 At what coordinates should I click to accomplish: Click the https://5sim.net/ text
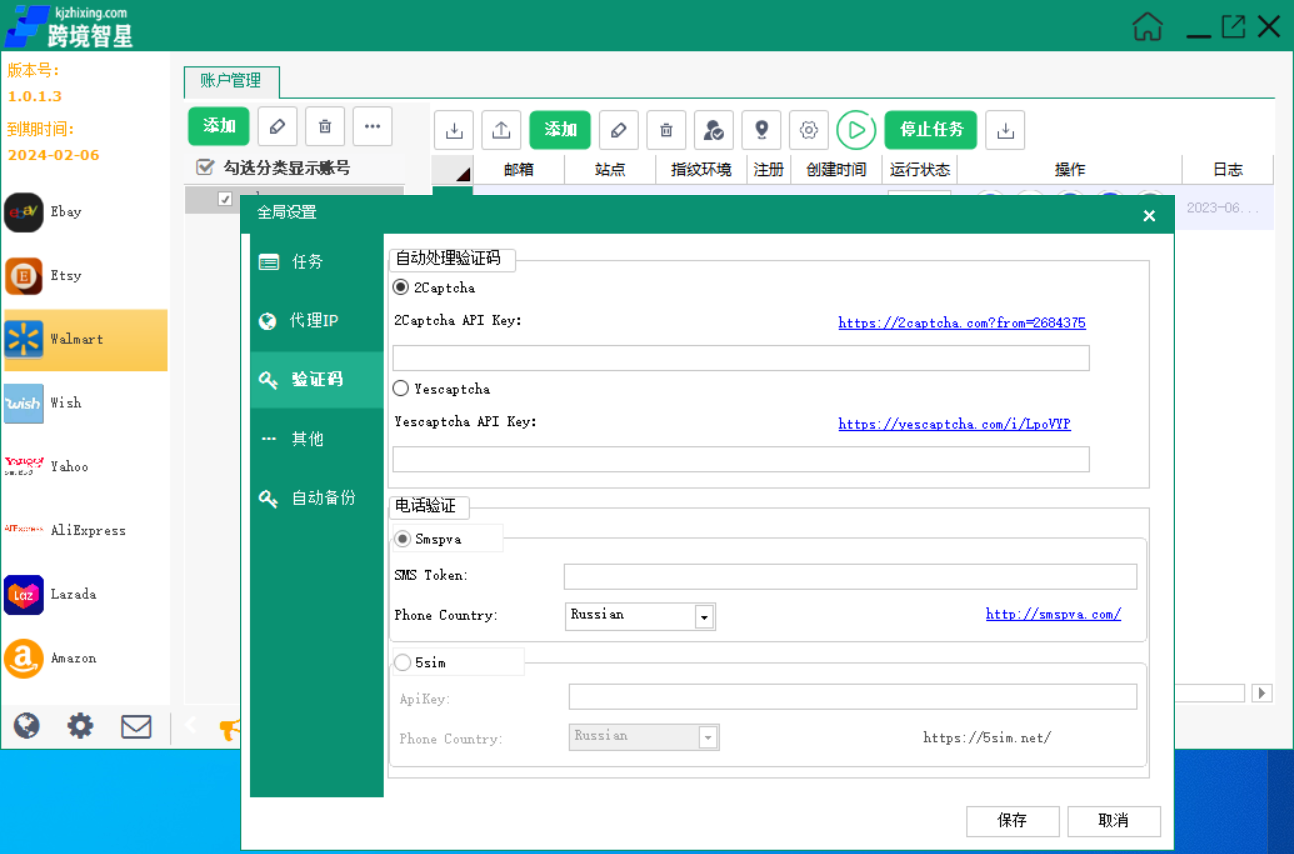pyautogui.click(x=987, y=738)
